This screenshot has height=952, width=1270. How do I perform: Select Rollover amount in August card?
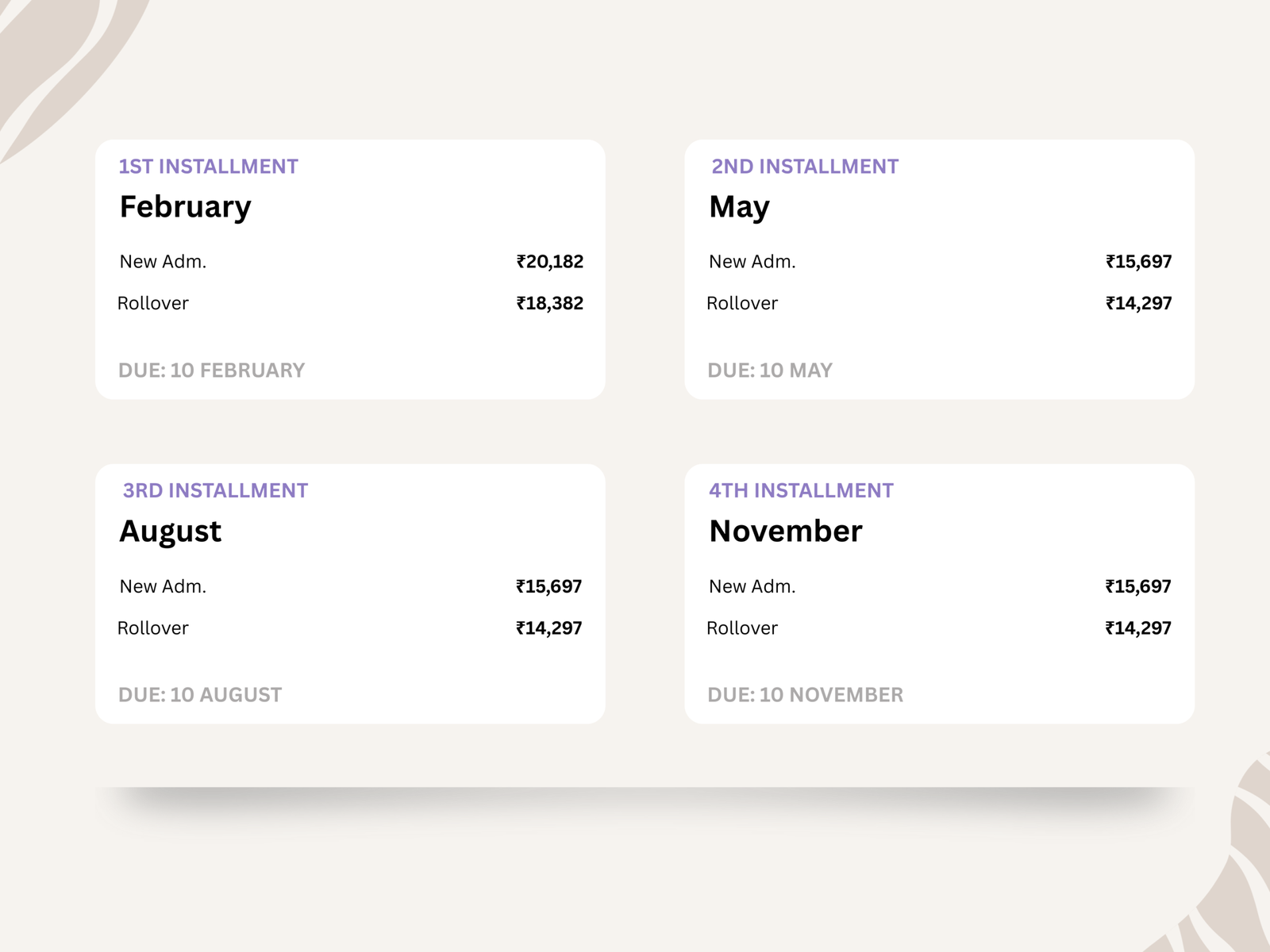548,628
